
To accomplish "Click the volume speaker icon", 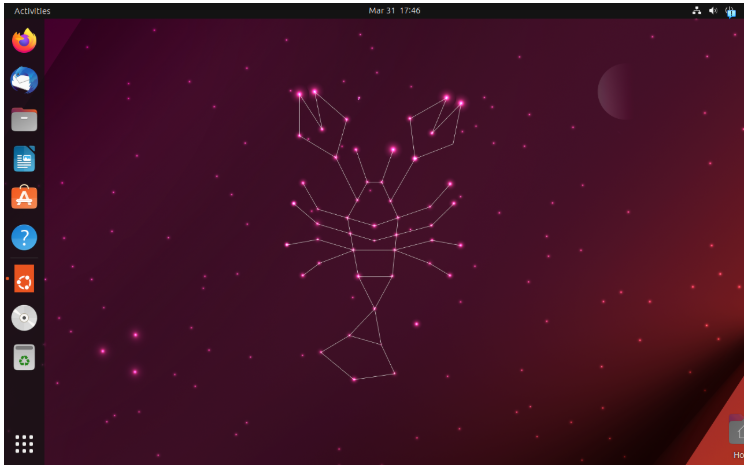I will coord(713,10).
